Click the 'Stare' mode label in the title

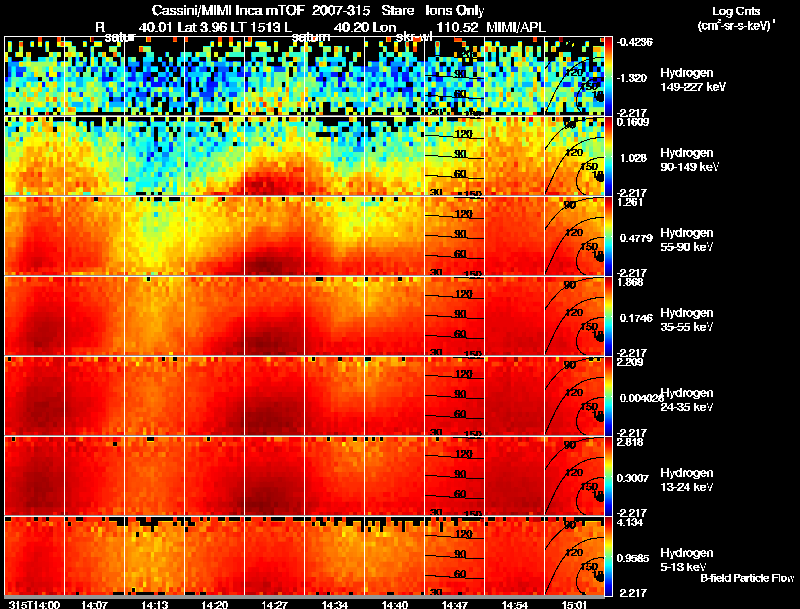pyautogui.click(x=397, y=10)
